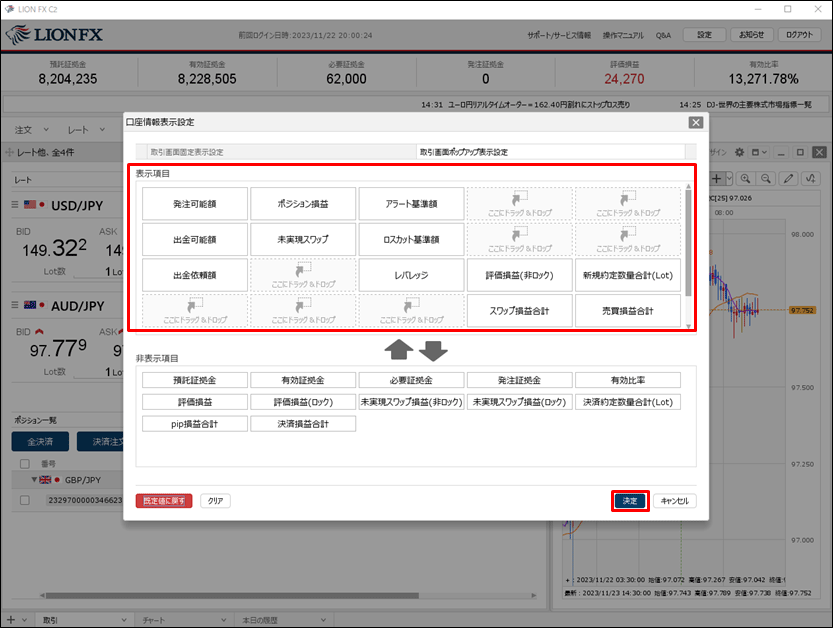Viewport: 833px width, 628px height.
Task: Open the 注文 dropdown menu
Action: click(x=31, y=130)
